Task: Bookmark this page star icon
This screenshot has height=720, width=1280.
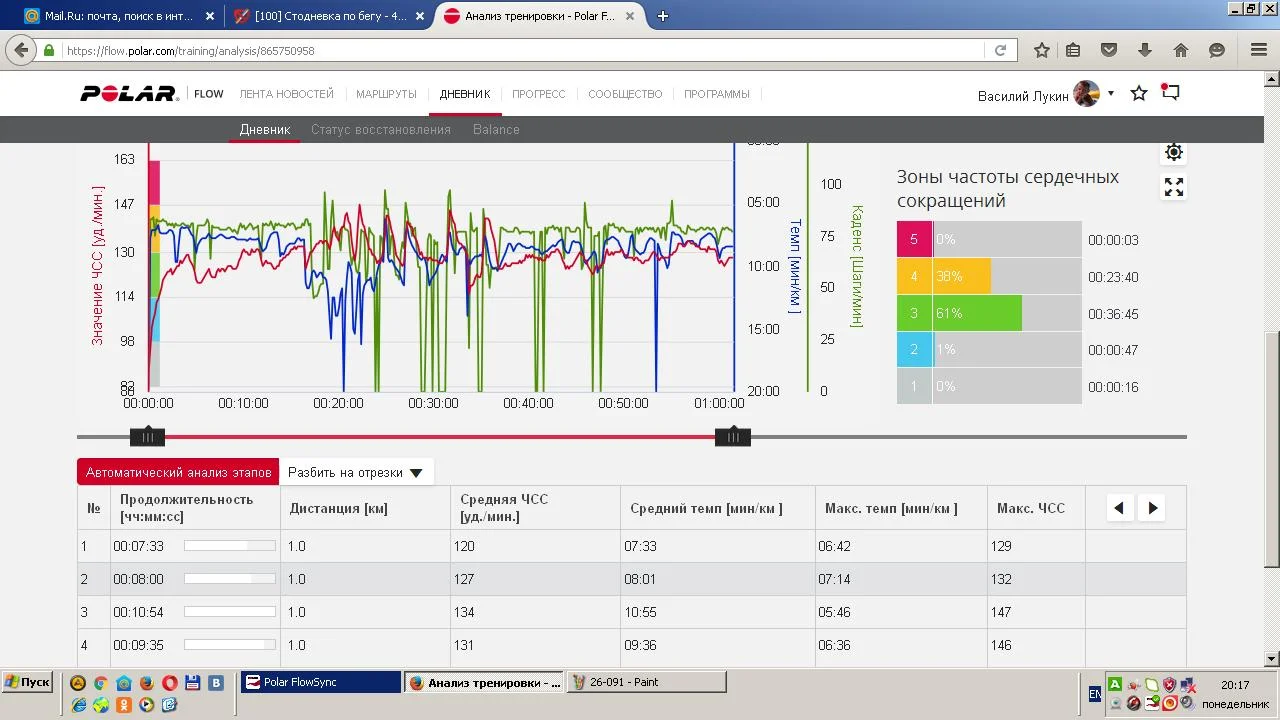Action: coord(1042,50)
